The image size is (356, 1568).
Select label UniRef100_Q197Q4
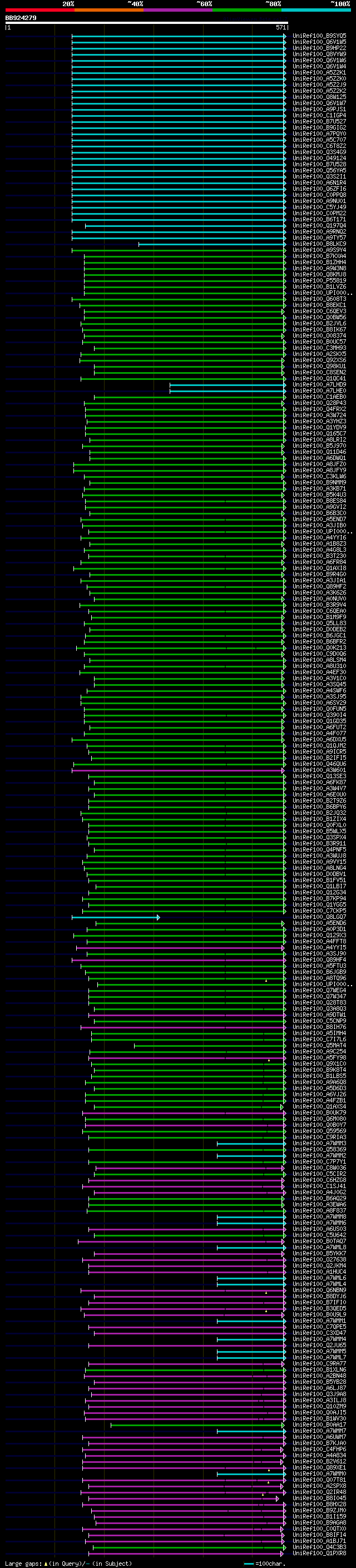tap(319, 226)
